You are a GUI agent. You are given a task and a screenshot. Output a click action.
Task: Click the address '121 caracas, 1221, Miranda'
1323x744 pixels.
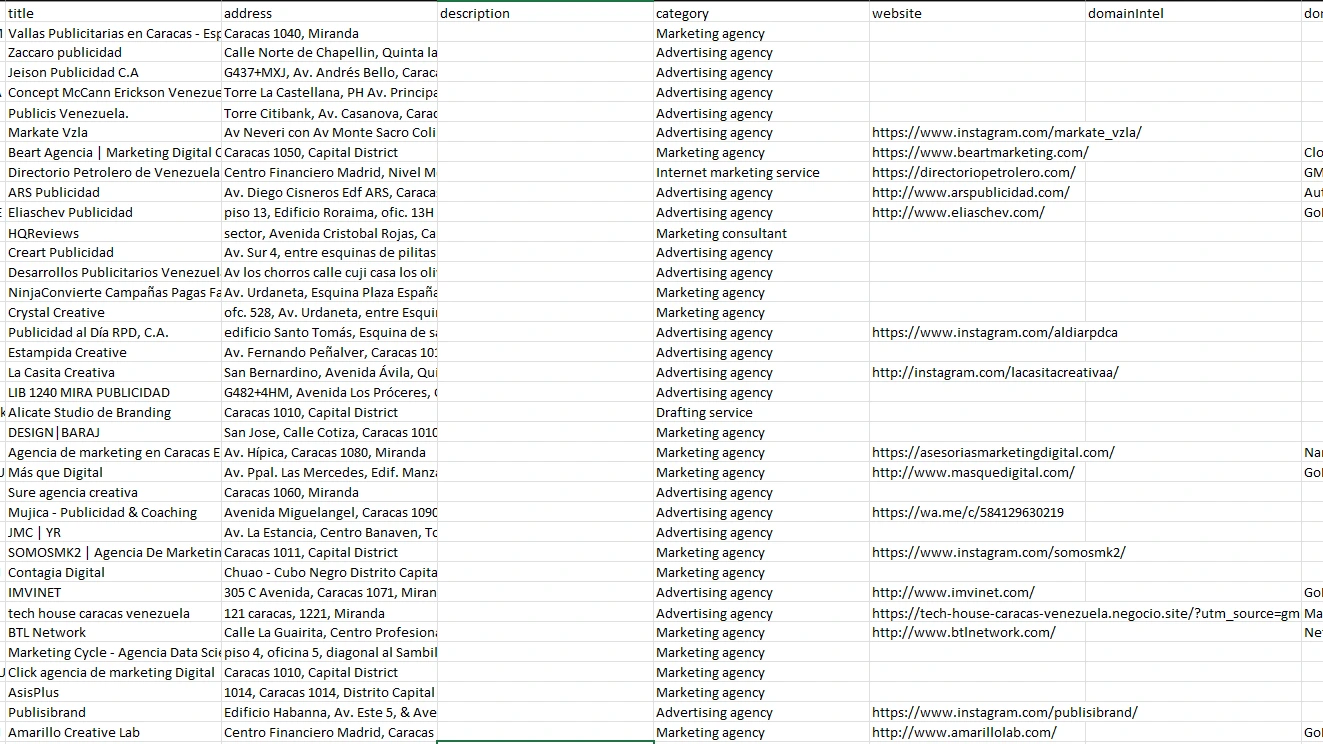point(329,613)
